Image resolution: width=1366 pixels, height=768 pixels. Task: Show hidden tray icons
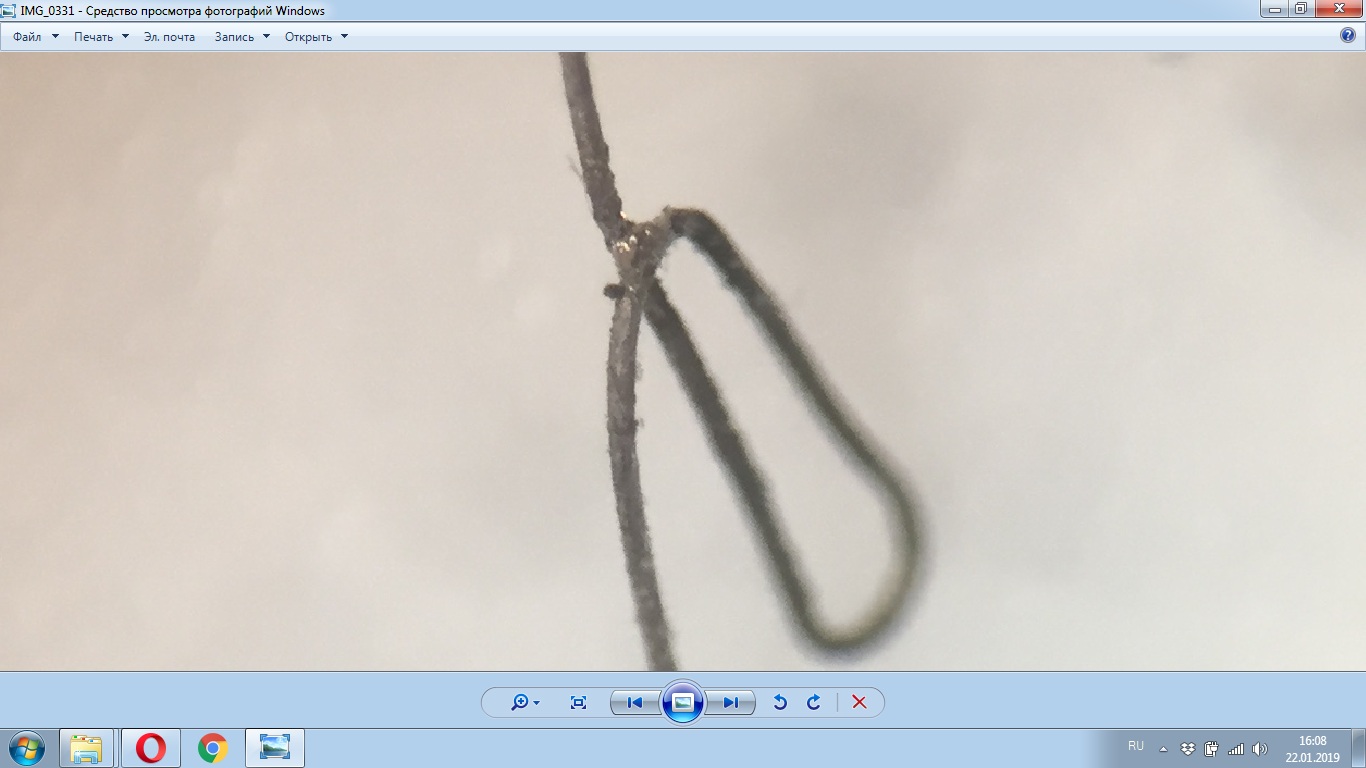tap(1163, 748)
